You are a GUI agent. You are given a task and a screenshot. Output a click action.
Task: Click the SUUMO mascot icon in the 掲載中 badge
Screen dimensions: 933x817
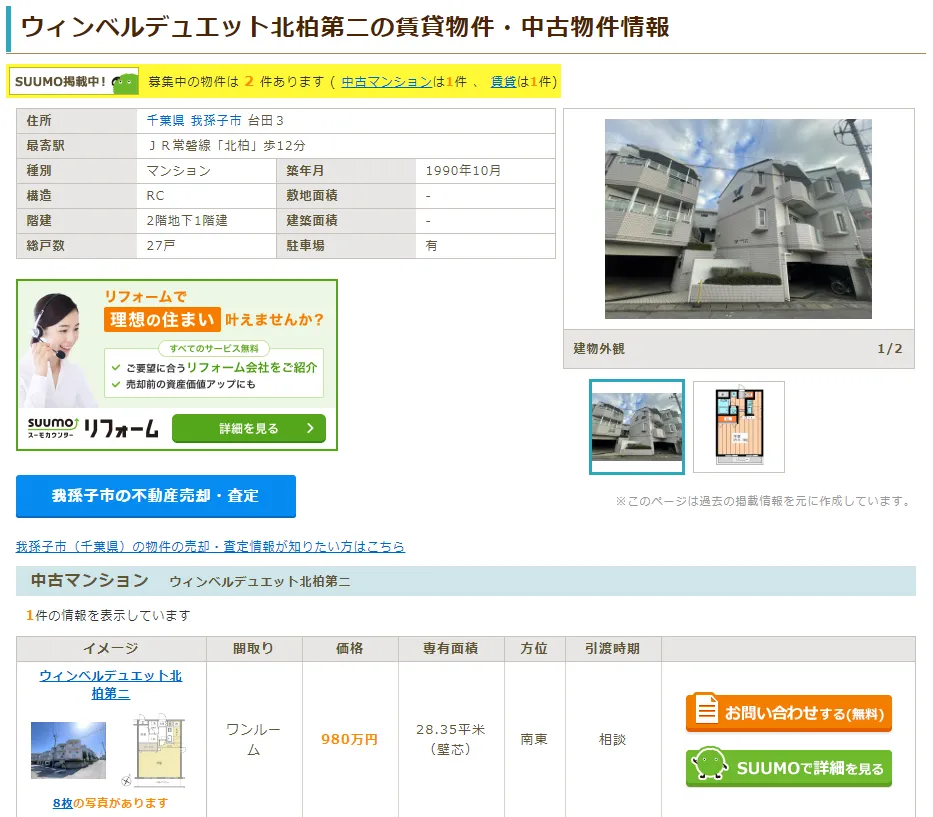point(124,83)
